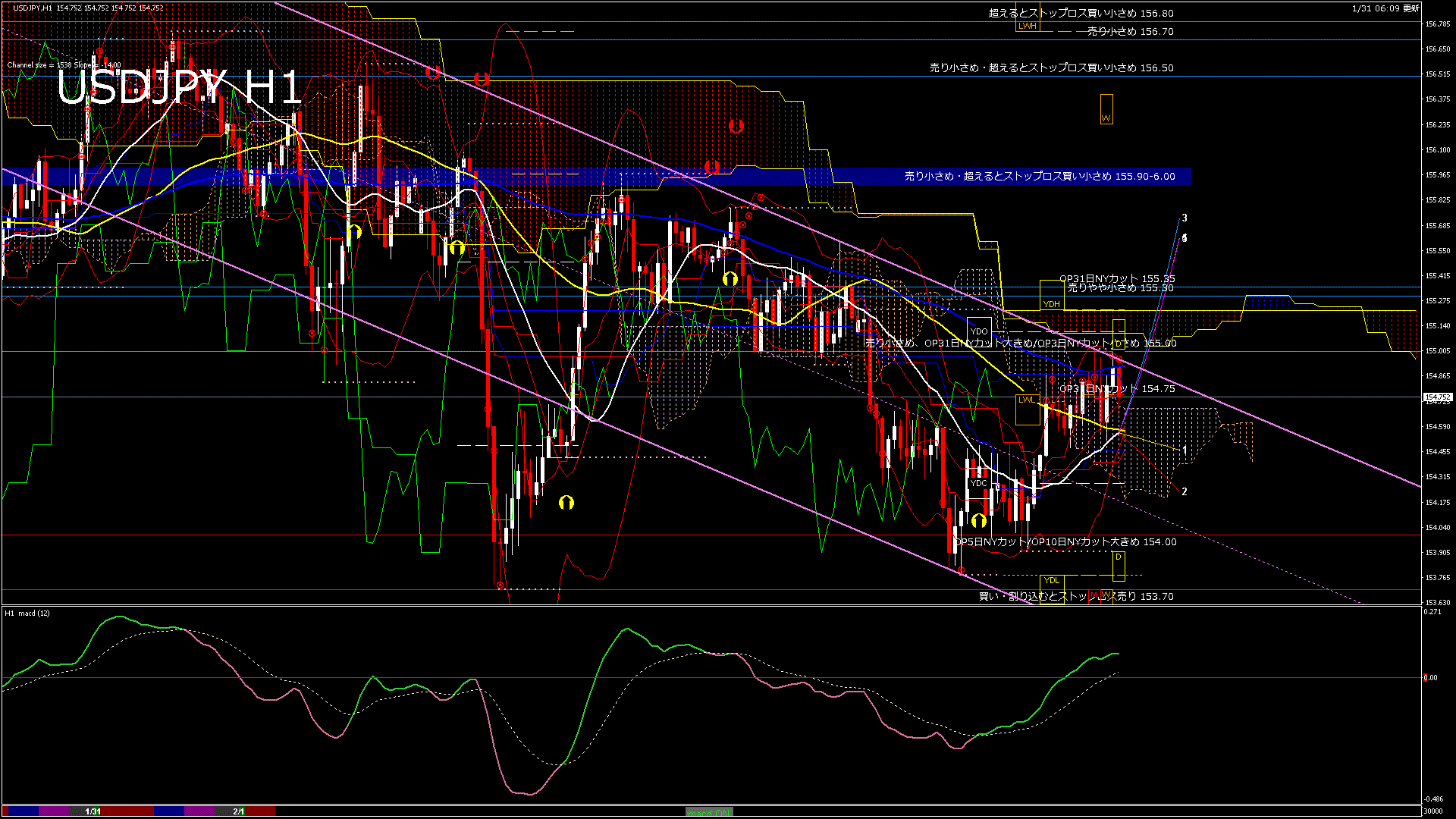The width and height of the screenshot is (1456, 819).
Task: Click the projection path label 2
Action: 1184,491
